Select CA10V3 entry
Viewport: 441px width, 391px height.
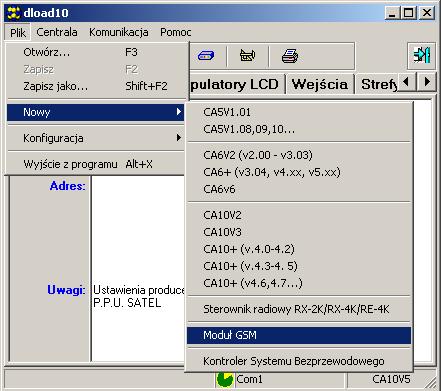[299, 232]
